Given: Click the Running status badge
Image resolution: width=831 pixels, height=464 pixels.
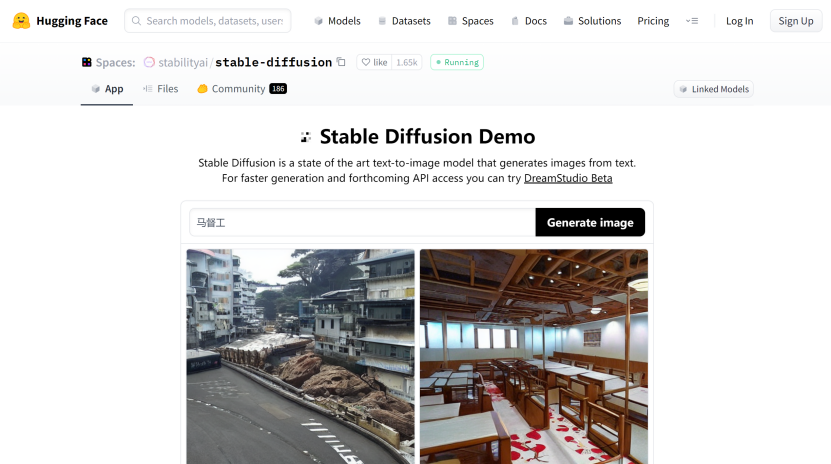Looking at the screenshot, I should point(457,62).
